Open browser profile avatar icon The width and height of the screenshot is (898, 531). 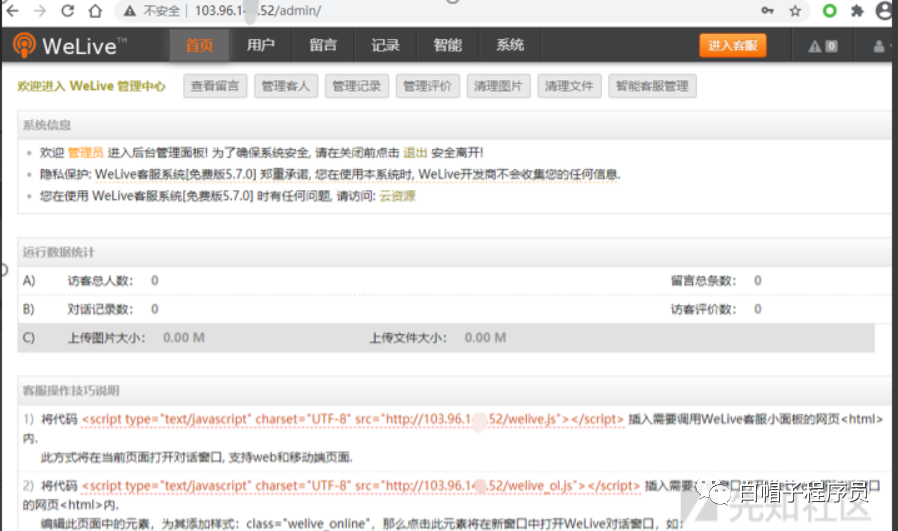885,10
